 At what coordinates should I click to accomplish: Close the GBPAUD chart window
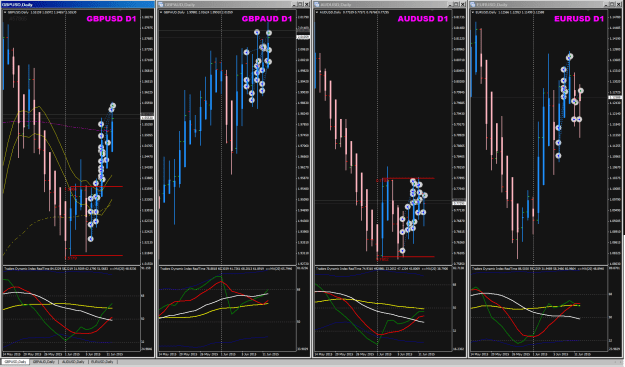307,4
